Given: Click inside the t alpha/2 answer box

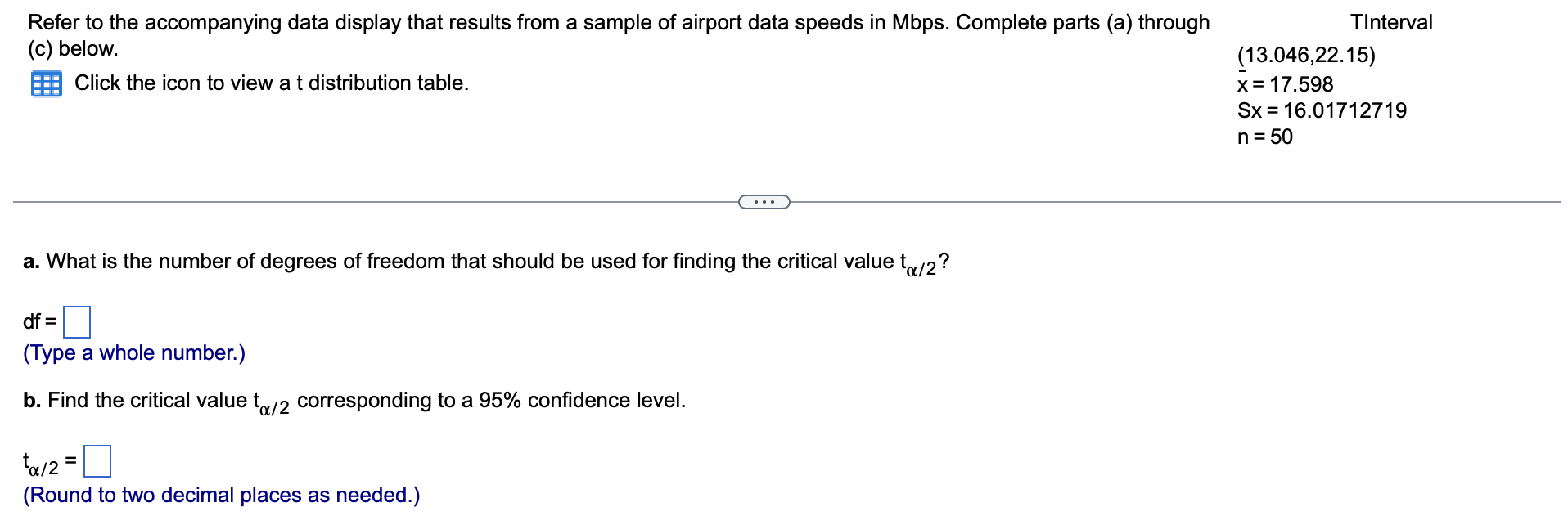Looking at the screenshot, I should point(98,462).
